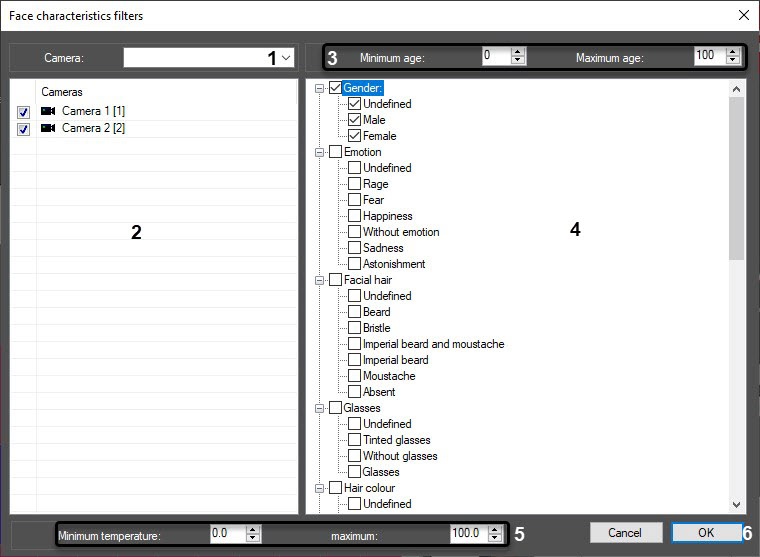Check the Imperial beard option
This screenshot has height=557, width=760.
click(x=354, y=360)
